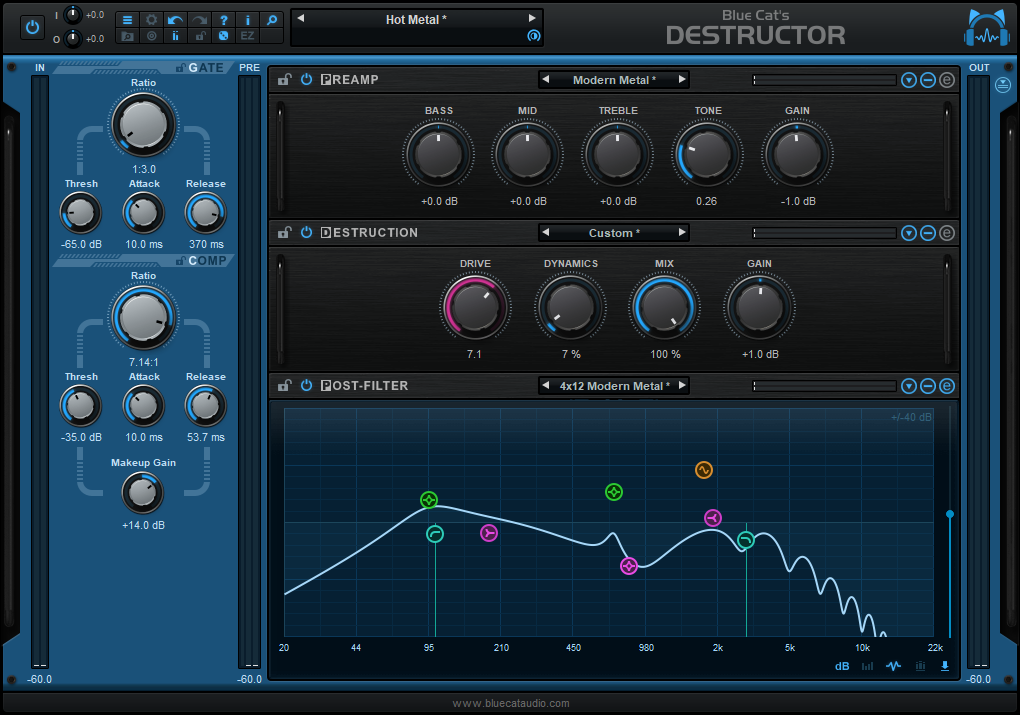Click the orange filter node on EQ graph
This screenshot has height=715, width=1020.
point(703,470)
